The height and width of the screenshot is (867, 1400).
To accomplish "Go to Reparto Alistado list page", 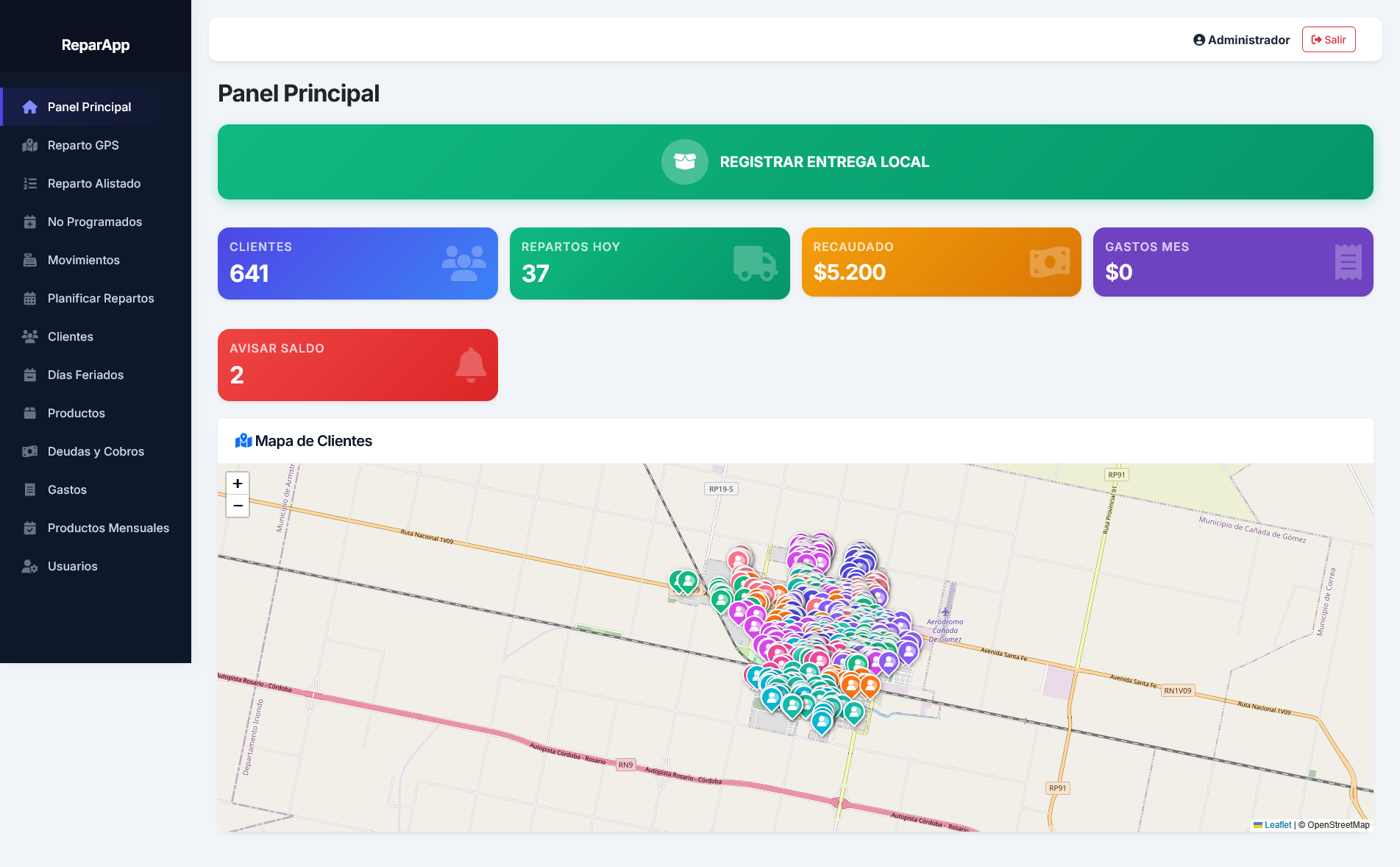I will coord(96,183).
